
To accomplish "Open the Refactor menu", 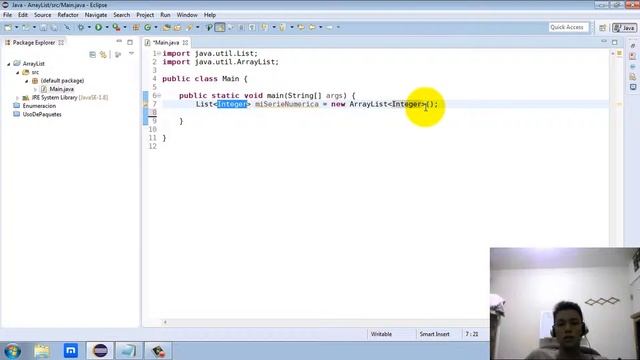I will click(x=68, y=15).
